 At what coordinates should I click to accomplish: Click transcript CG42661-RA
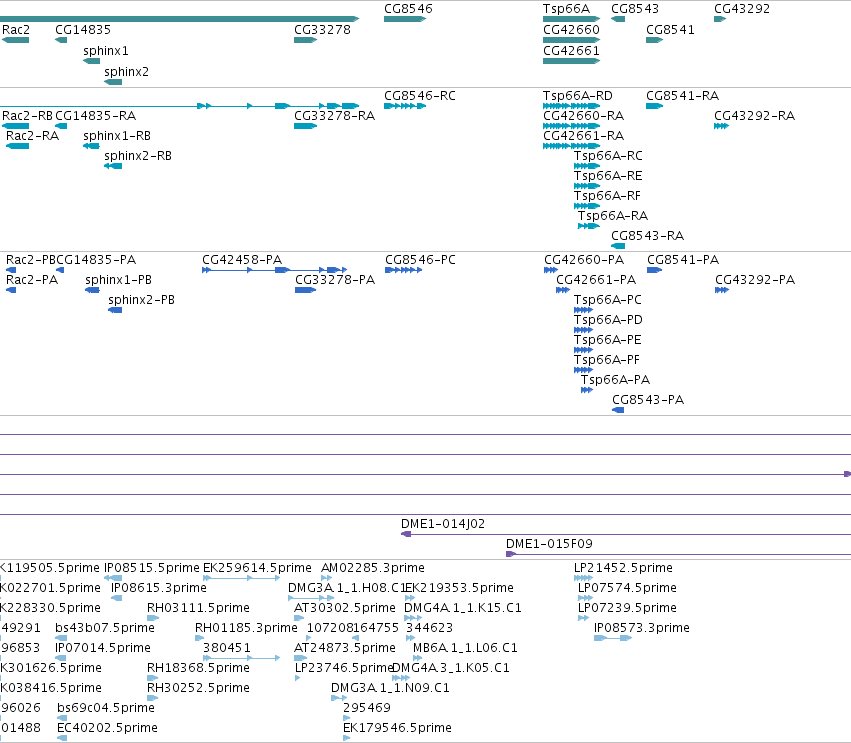click(x=583, y=136)
